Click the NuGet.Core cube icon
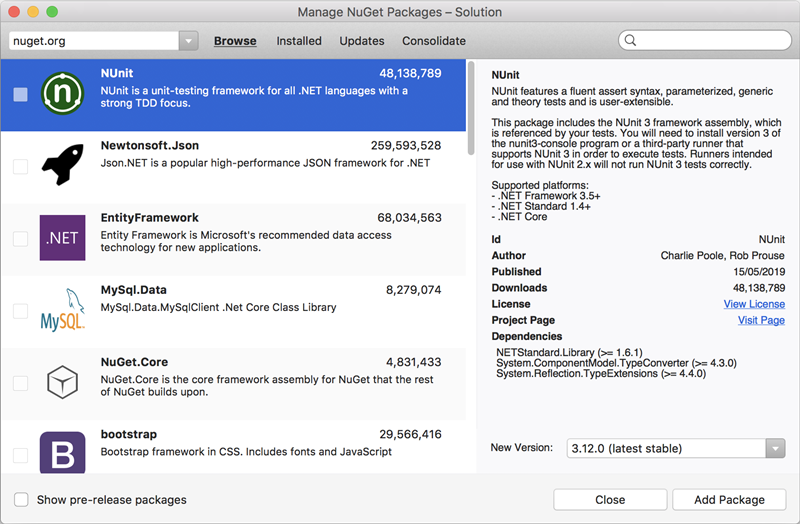This screenshot has height=524, width=800. point(62,382)
